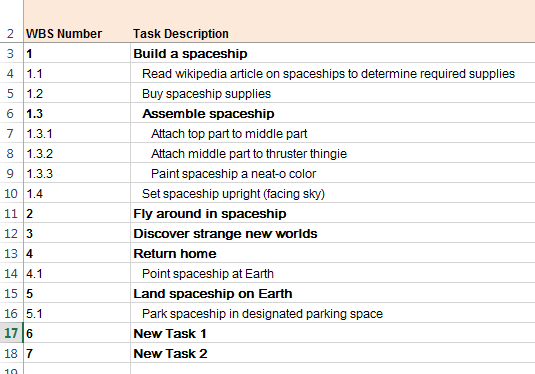The width and height of the screenshot is (535, 374).
Task: Select the 'Fly around in spaceship' cell
Action: click(x=333, y=213)
